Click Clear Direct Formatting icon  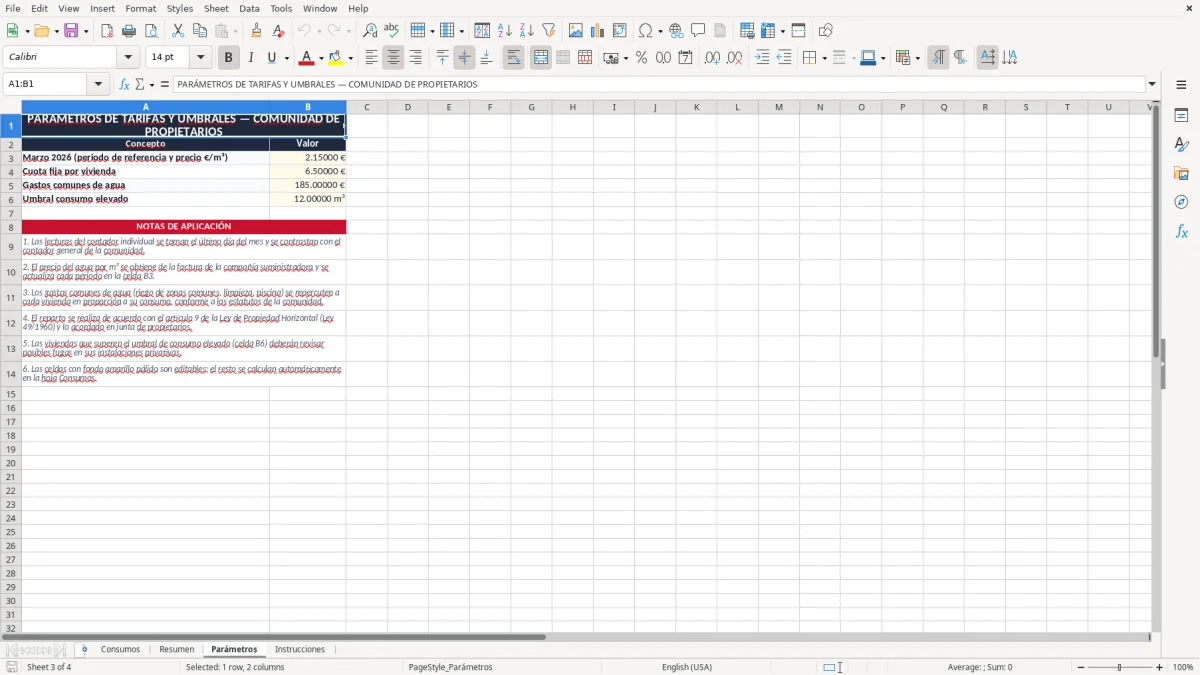pos(278,31)
